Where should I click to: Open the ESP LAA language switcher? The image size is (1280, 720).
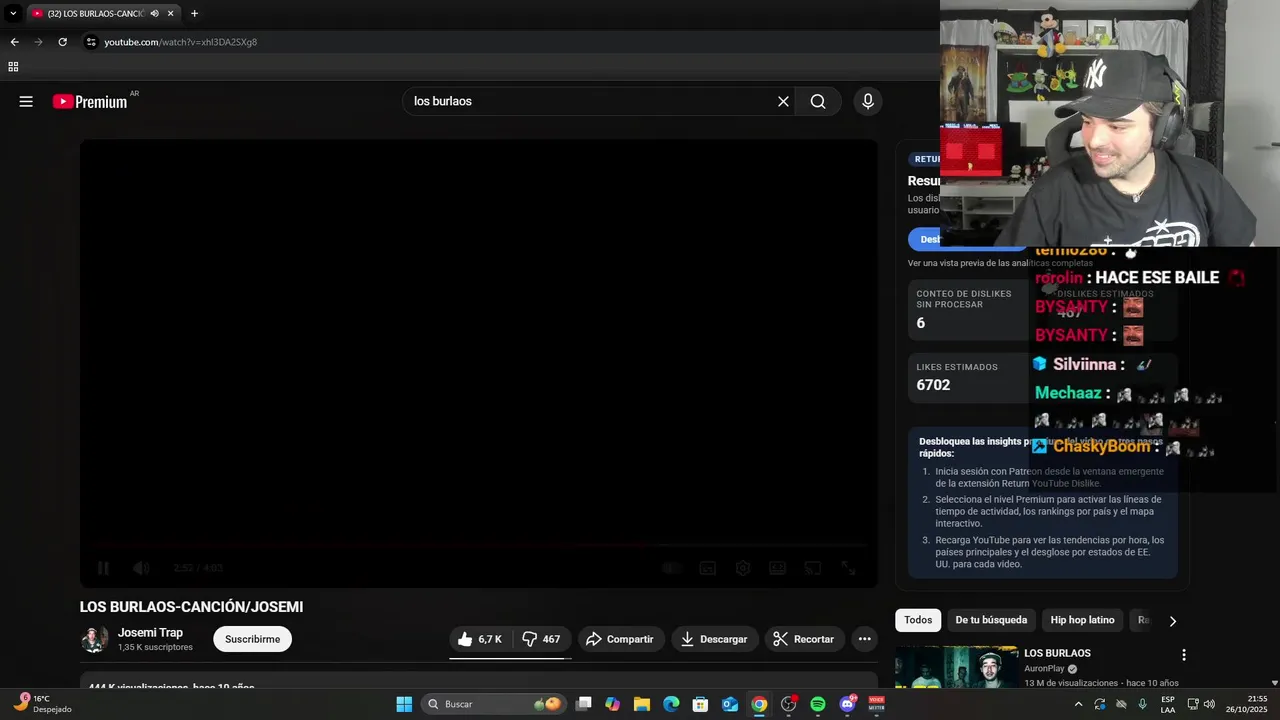pyautogui.click(x=1168, y=704)
